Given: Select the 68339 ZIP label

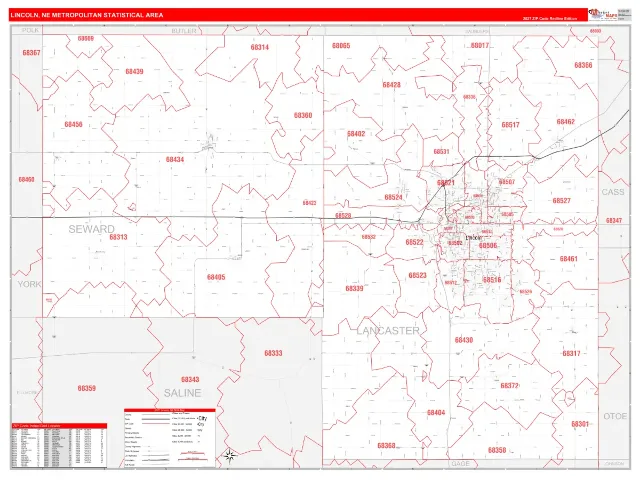Looking at the screenshot, I should click(x=354, y=289).
